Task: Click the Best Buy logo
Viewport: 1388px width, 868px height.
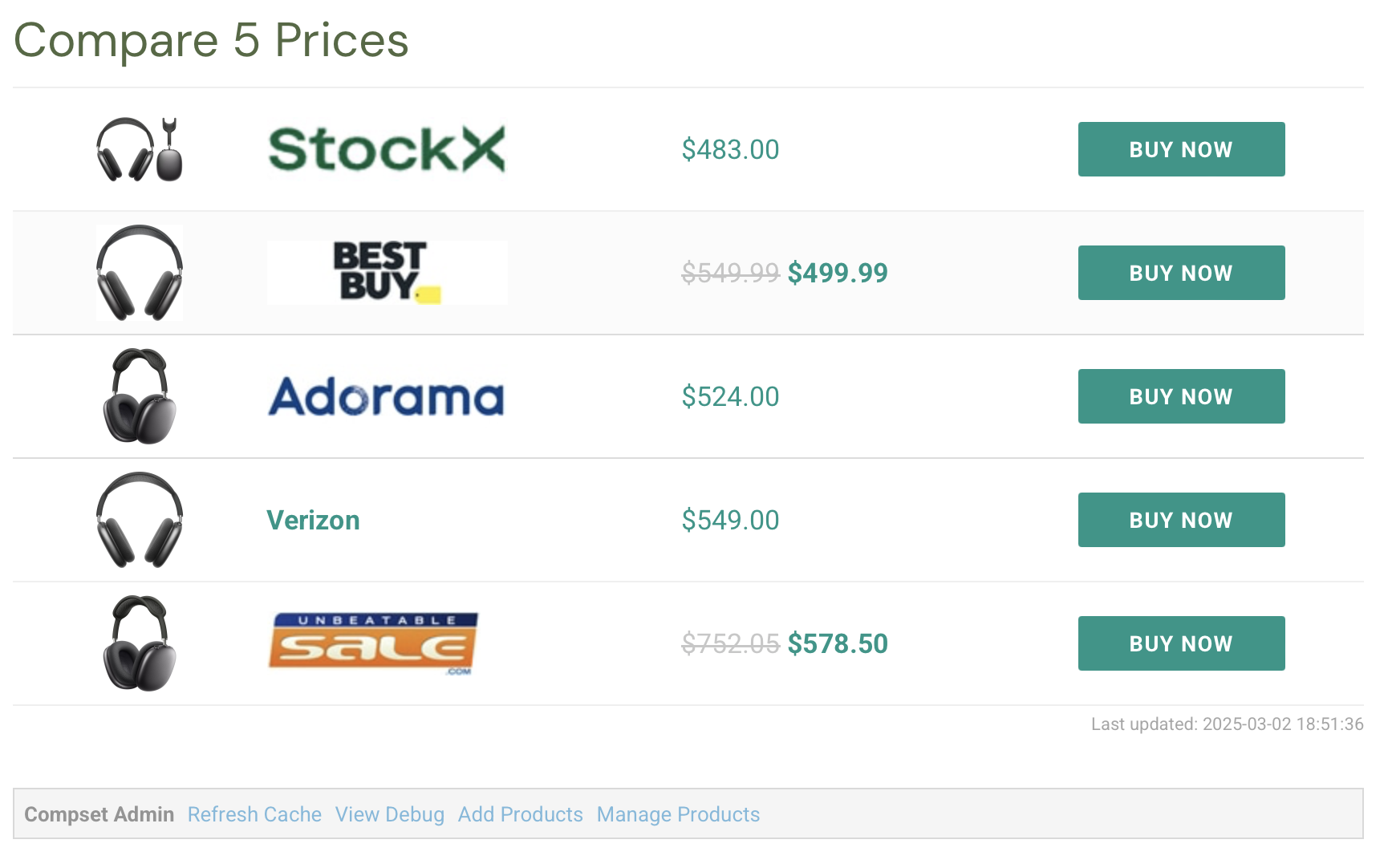Action: coord(387,273)
